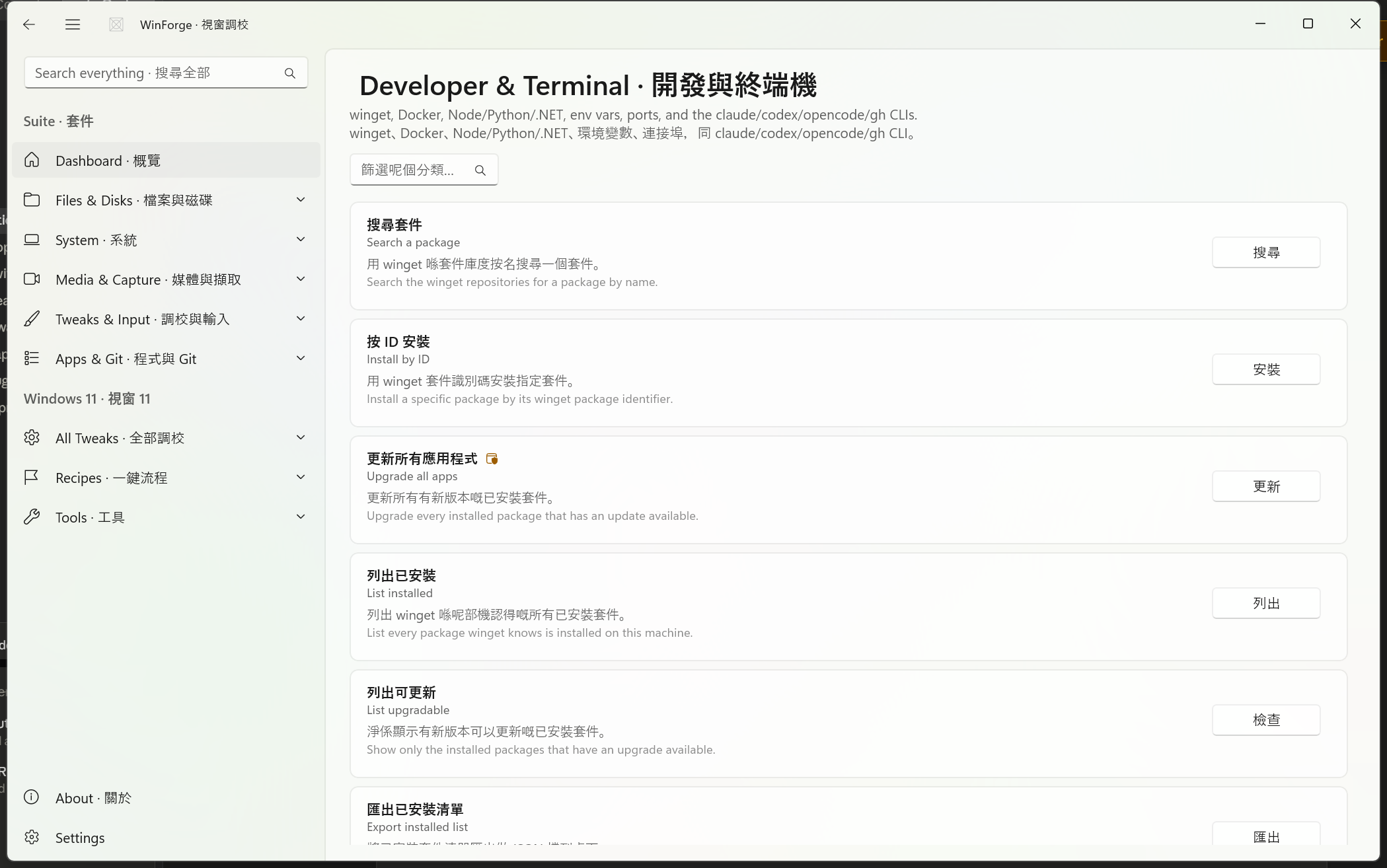Click WinForge · 視窗調校 window title text

(194, 24)
